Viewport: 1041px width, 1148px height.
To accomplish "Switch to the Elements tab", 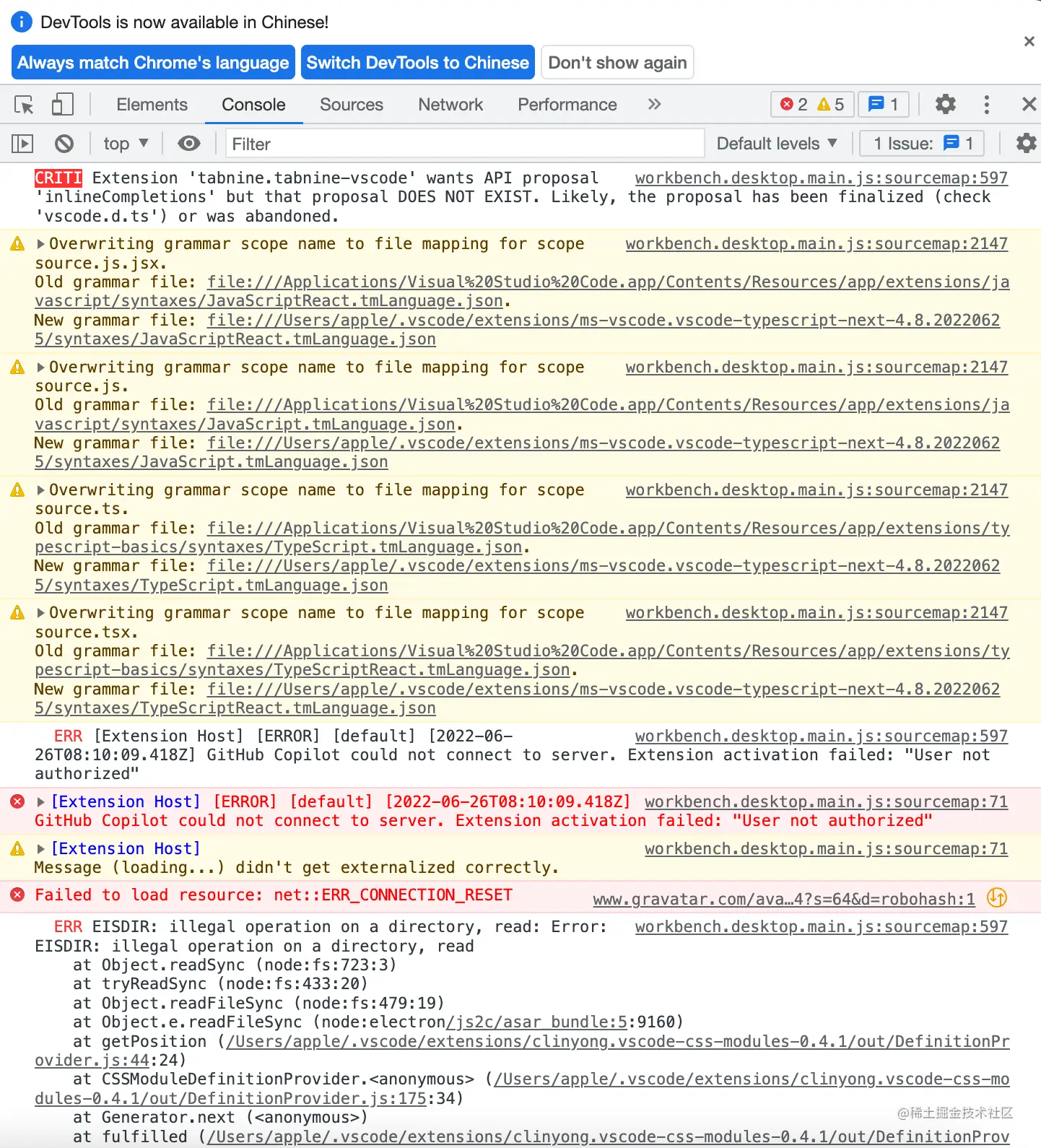I will pyautogui.click(x=152, y=105).
